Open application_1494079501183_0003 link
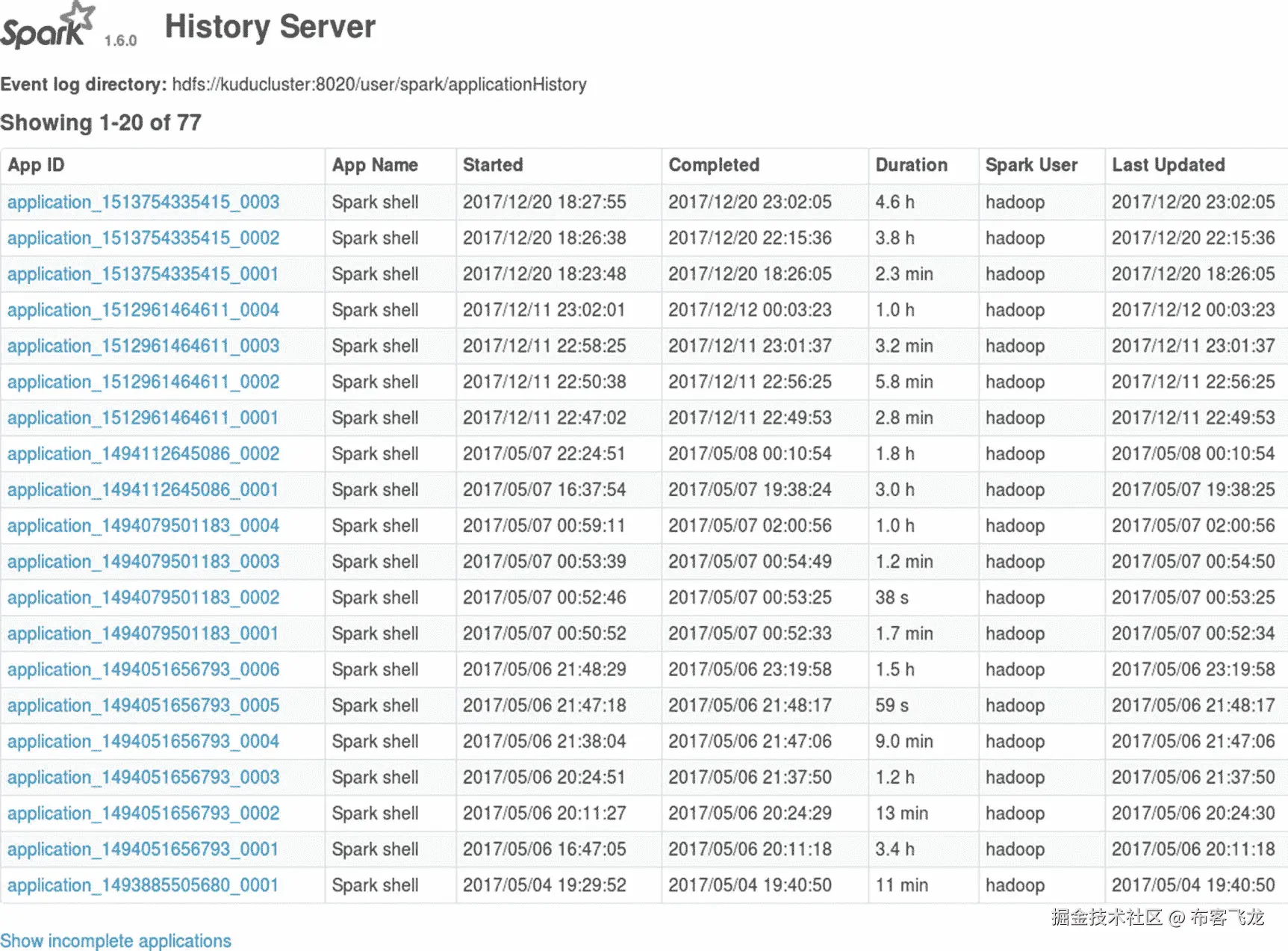The width and height of the screenshot is (1288, 951). coord(143,562)
